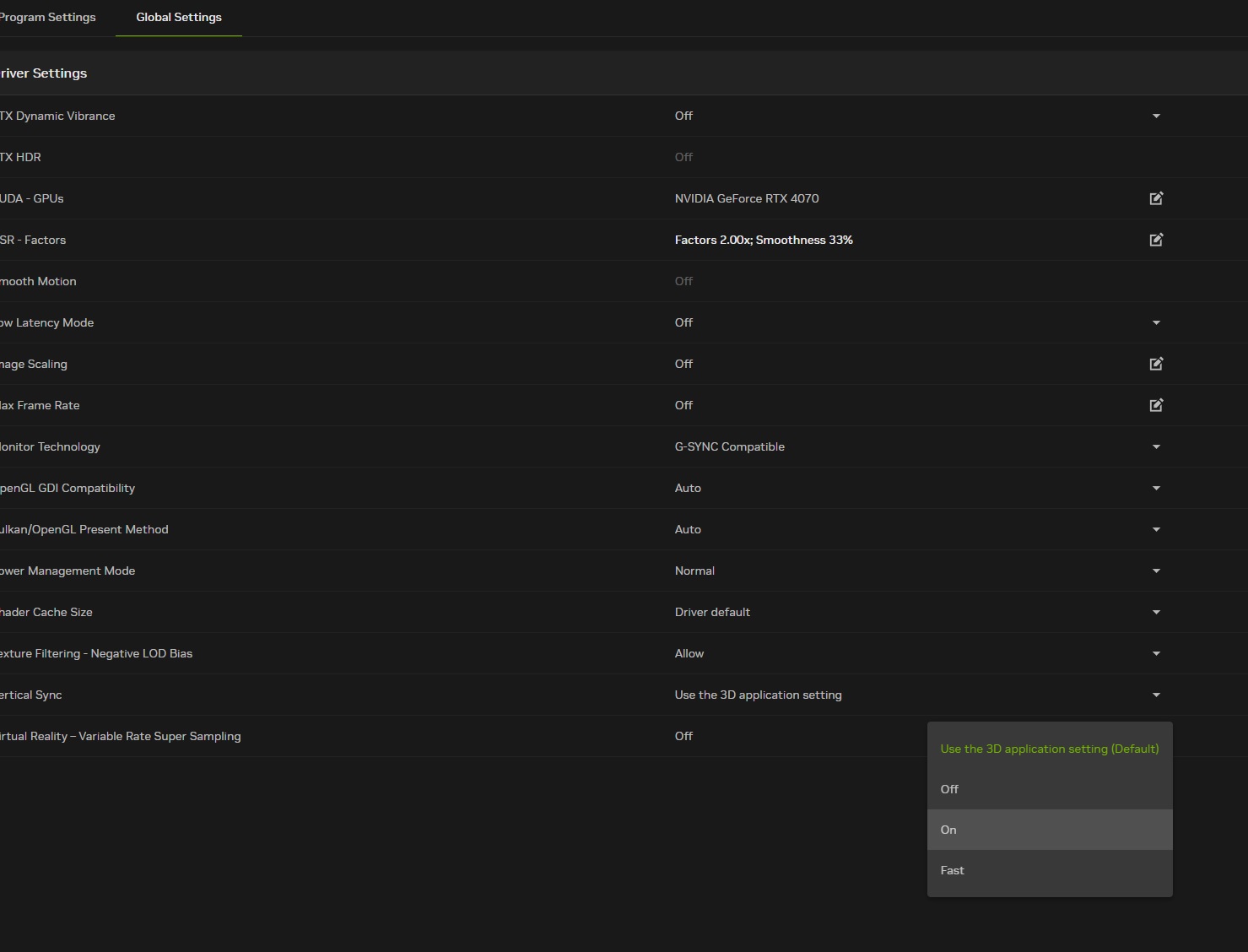Open Low Latency Mode dropdown
Image resolution: width=1248 pixels, height=952 pixels.
pos(1156,322)
